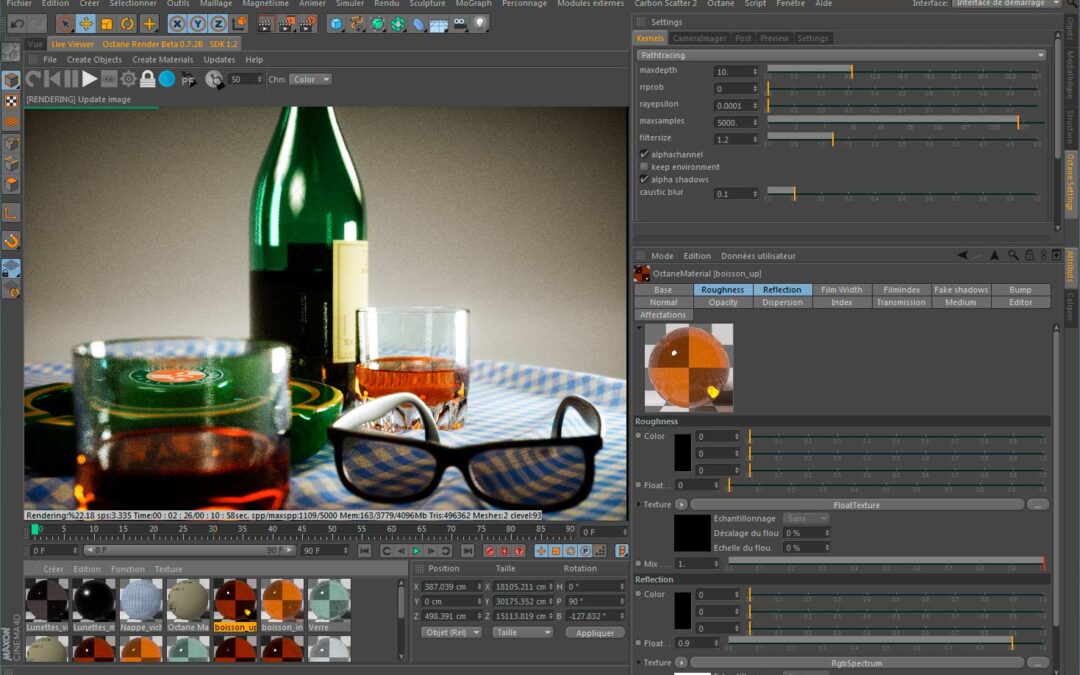Open the Pathtracing kernel dropdown
1080x675 pixels.
tap(841, 55)
